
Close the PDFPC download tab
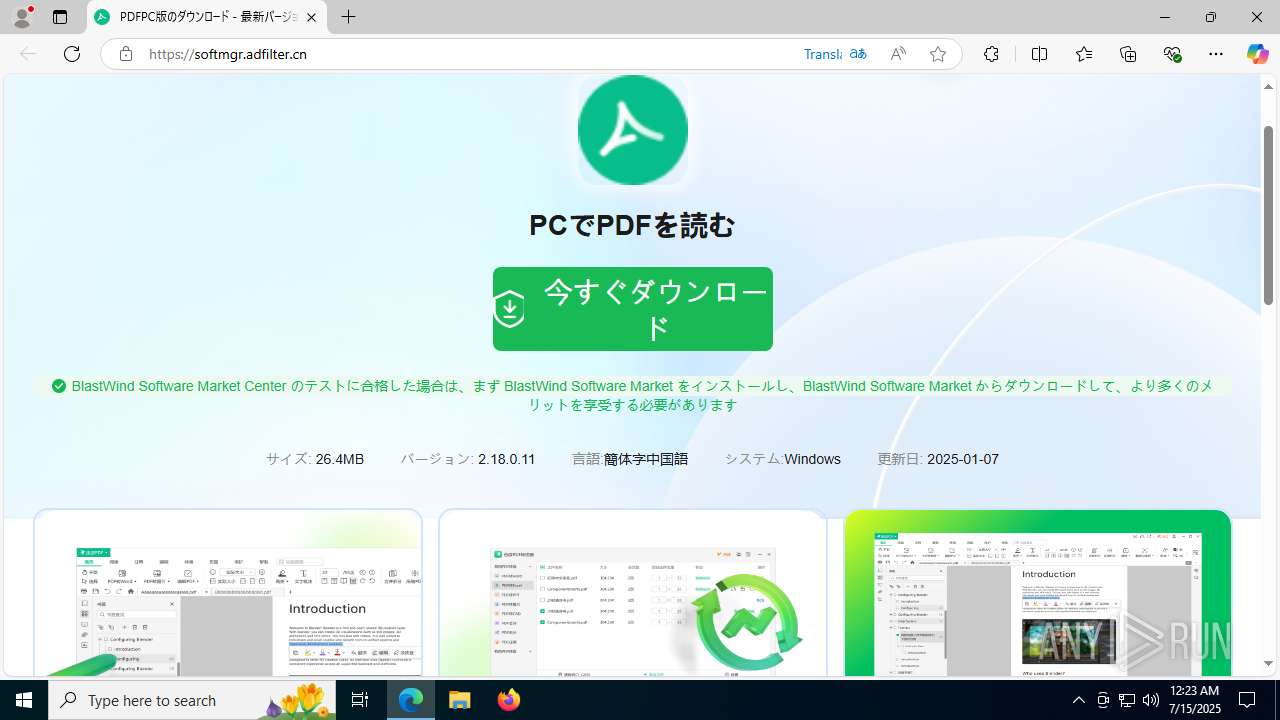pos(312,17)
